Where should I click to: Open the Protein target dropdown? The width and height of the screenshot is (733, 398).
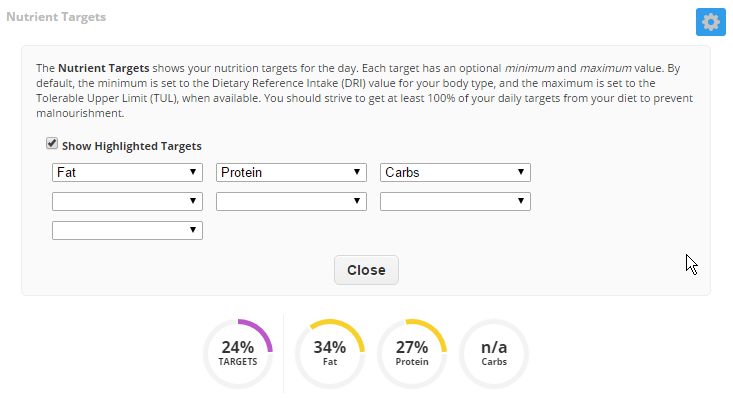pyautogui.click(x=291, y=173)
